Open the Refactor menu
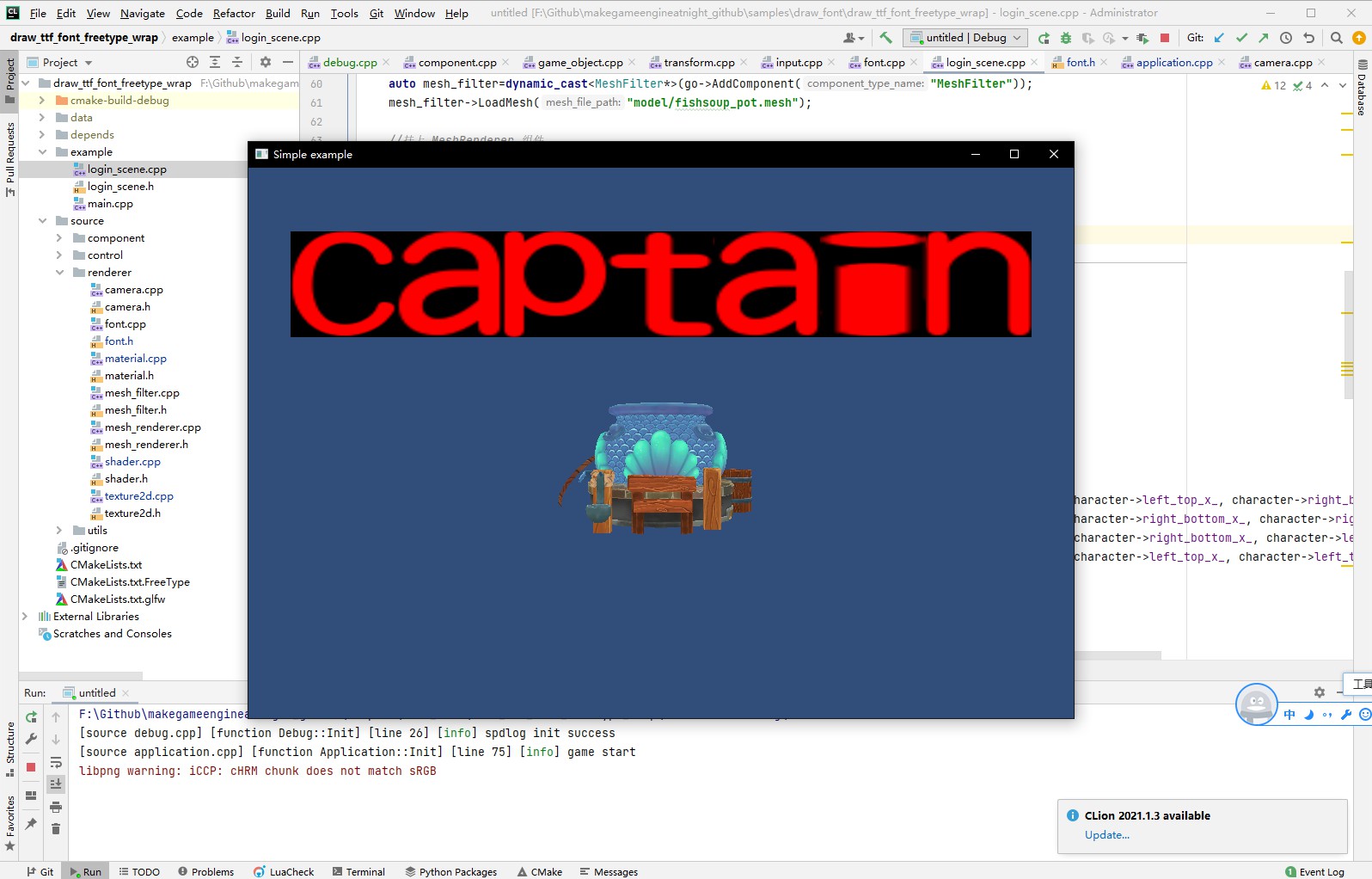This screenshot has width=1372, height=879. point(234,13)
